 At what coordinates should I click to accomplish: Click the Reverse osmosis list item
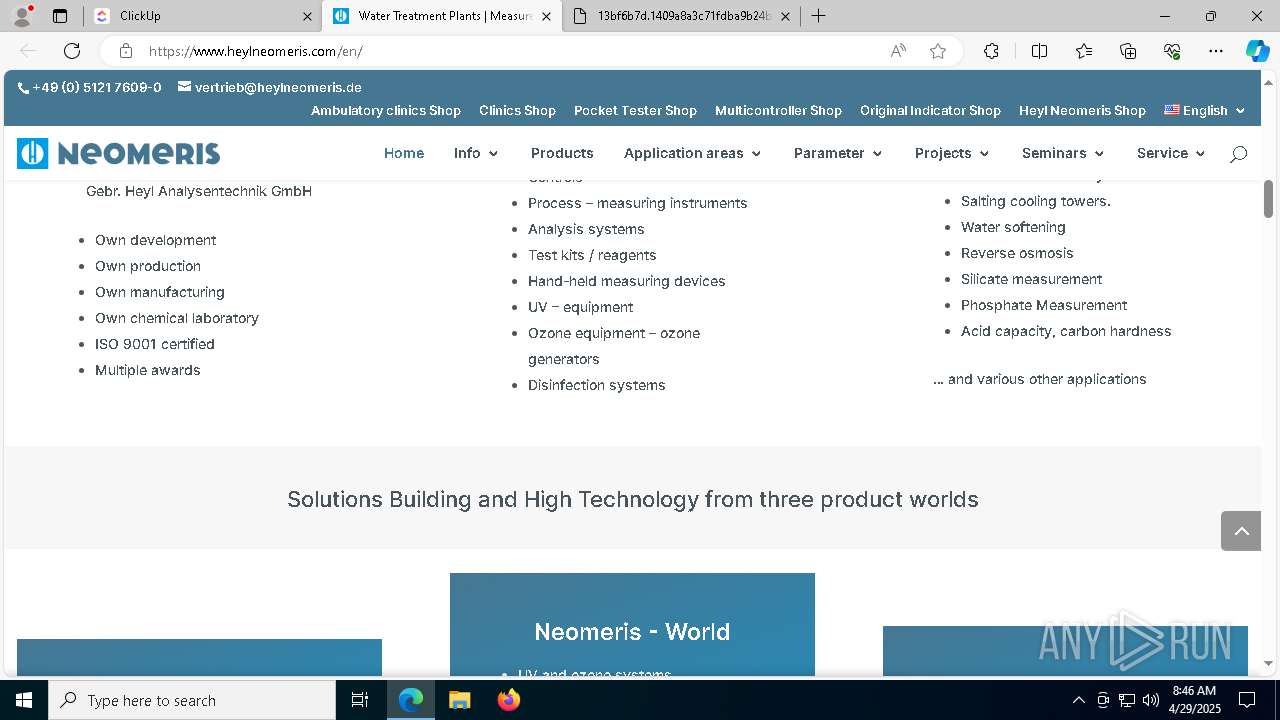(x=1017, y=253)
